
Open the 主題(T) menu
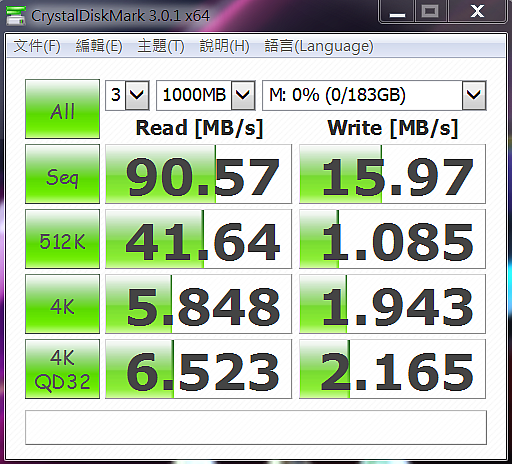161,46
